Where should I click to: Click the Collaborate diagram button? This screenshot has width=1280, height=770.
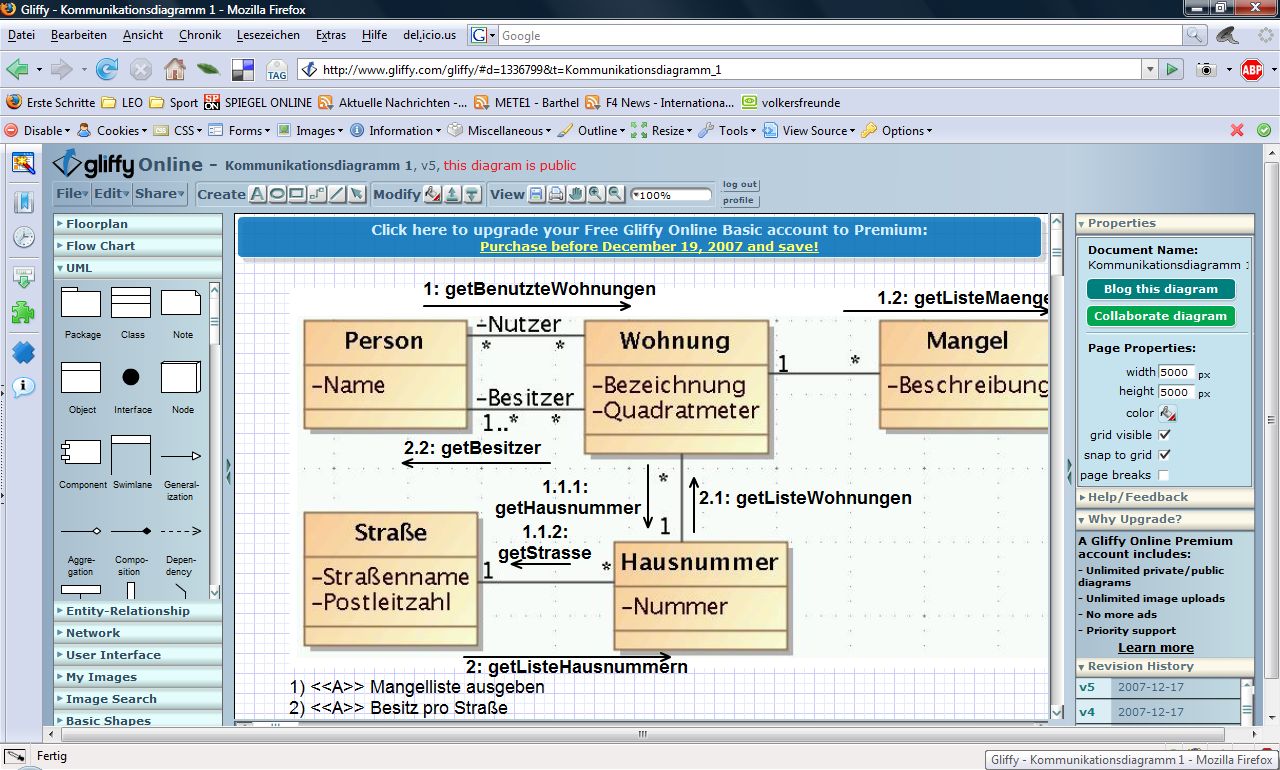[1161, 316]
